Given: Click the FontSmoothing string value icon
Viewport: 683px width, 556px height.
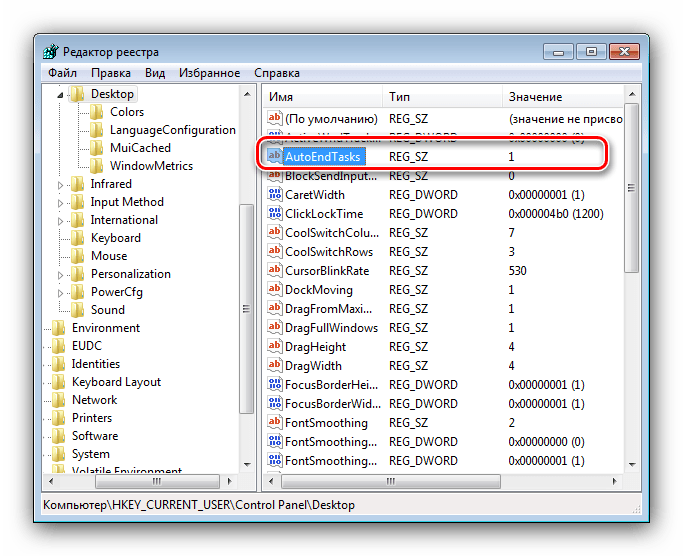Looking at the screenshot, I should 274,422.
